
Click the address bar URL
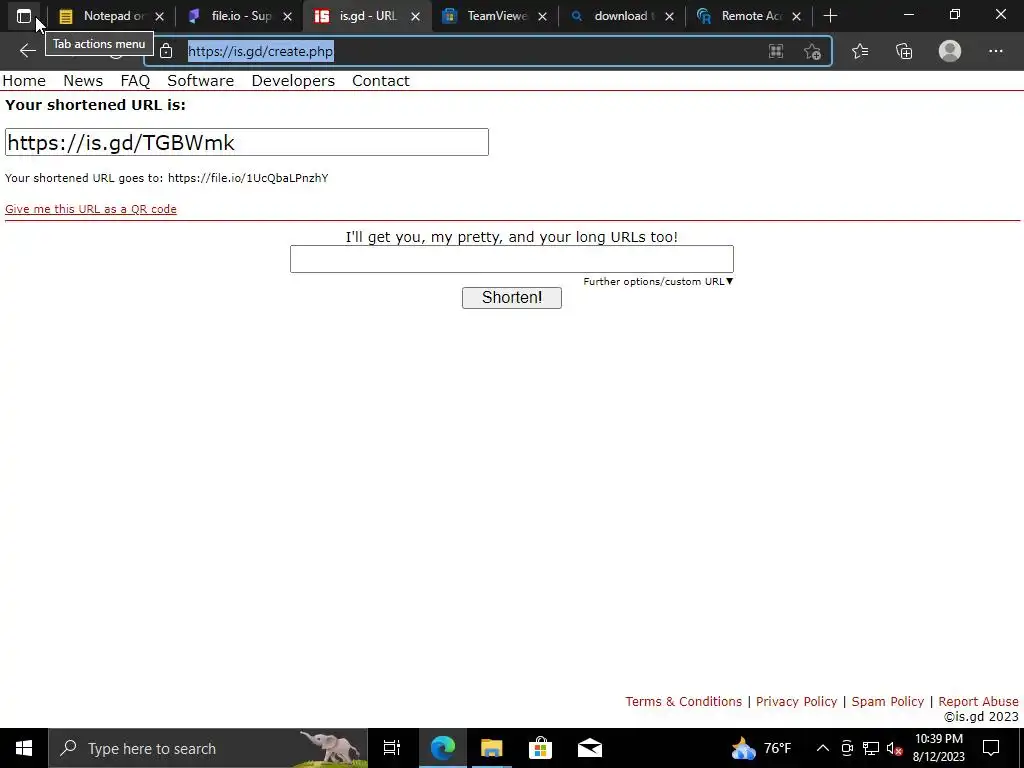coord(261,51)
